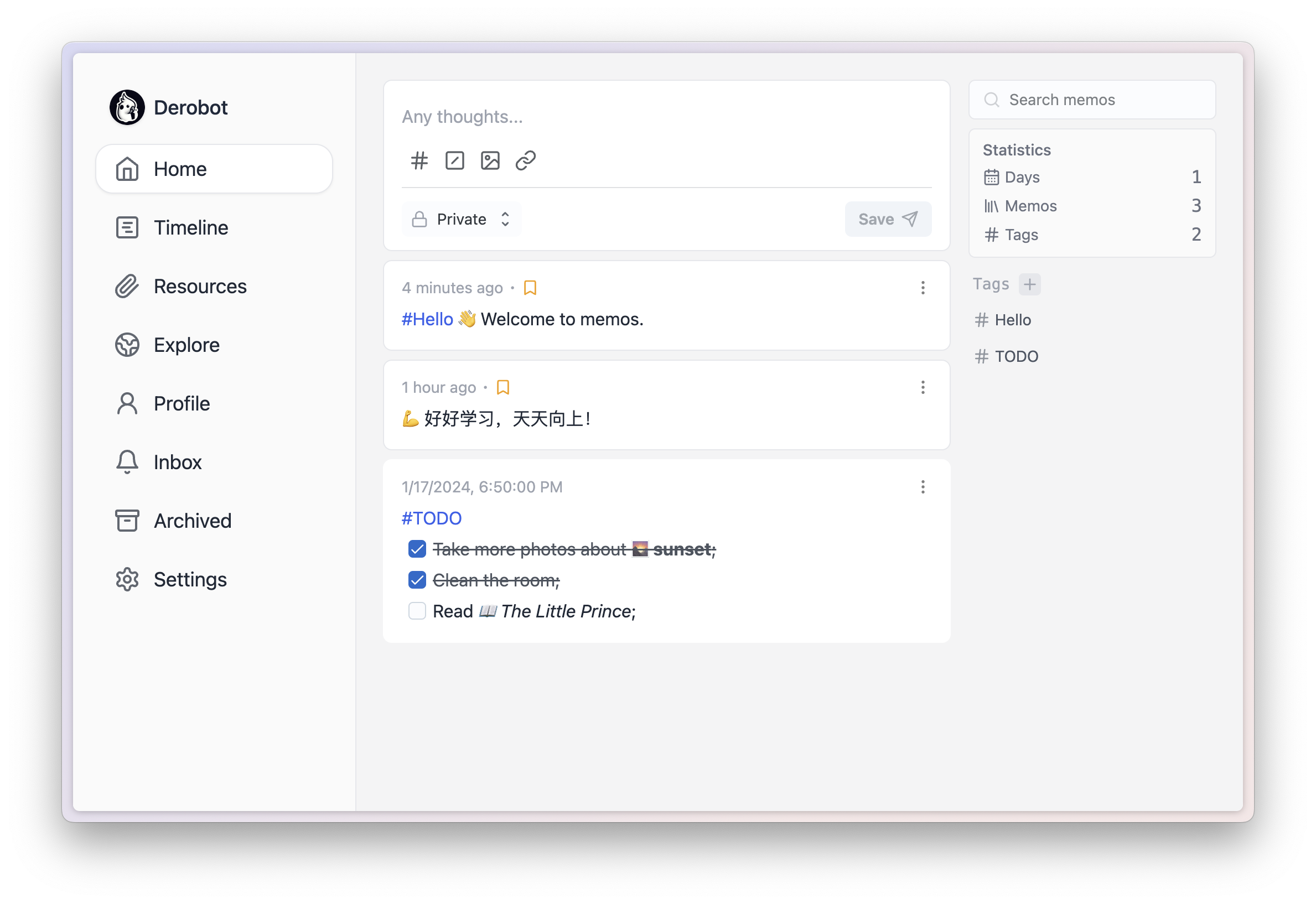Navigate to Resources section
This screenshot has height=904, width=1316.
(x=200, y=286)
